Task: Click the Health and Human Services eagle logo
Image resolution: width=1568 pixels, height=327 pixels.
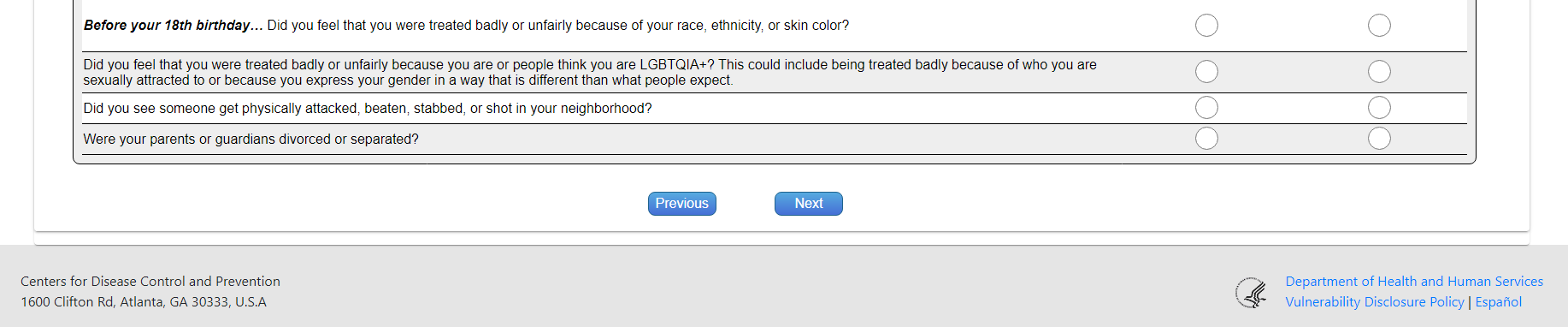Action: [x=1252, y=293]
